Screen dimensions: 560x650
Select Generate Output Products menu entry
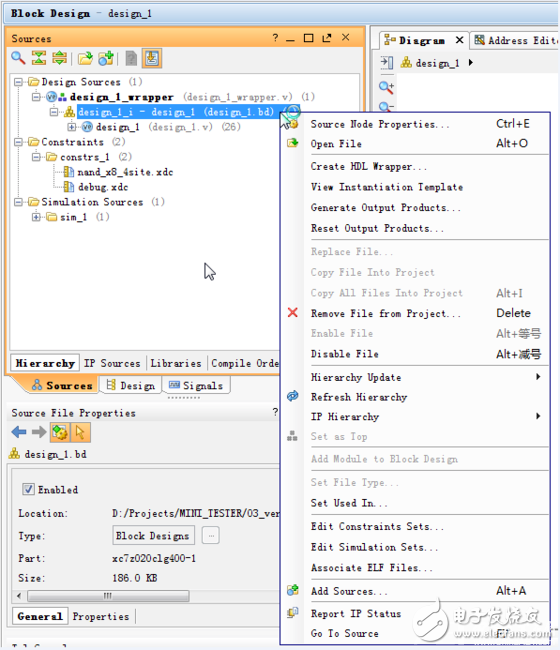(385, 208)
